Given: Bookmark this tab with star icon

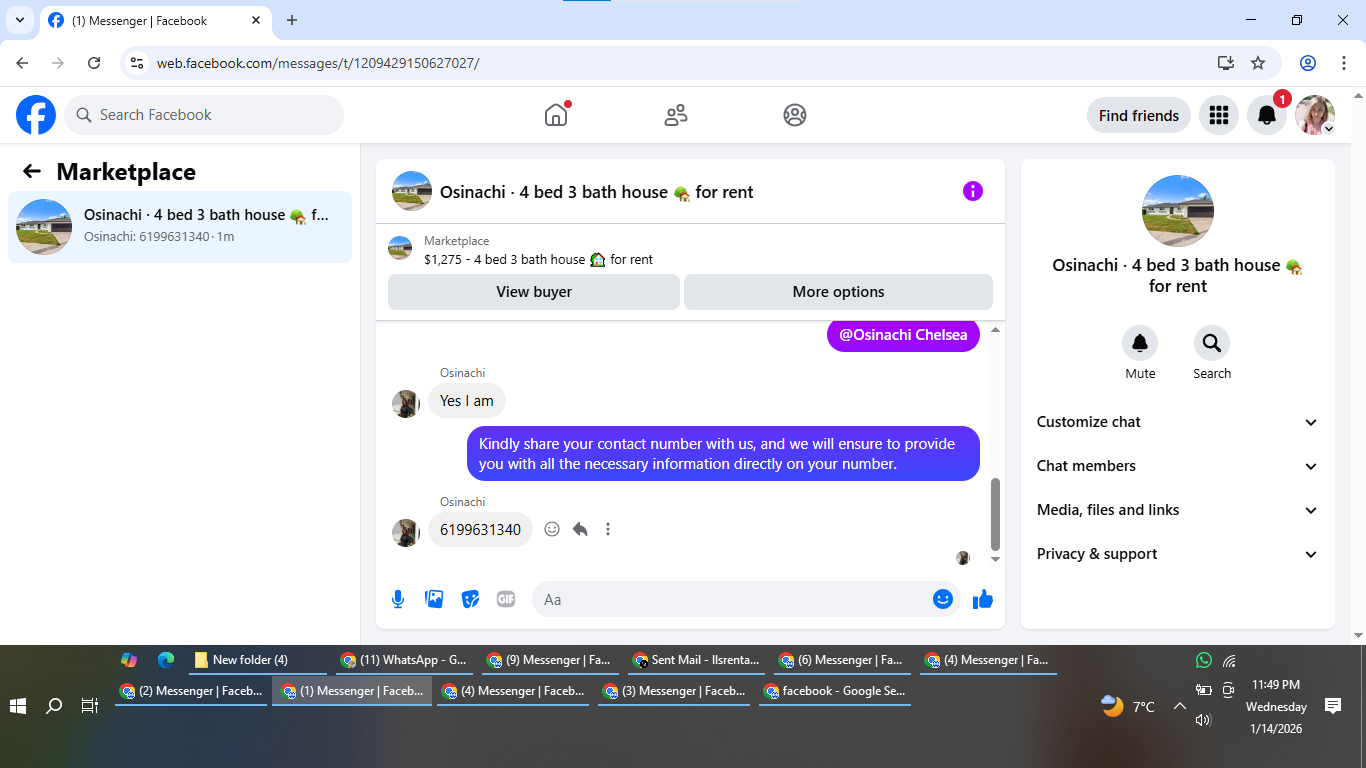Looking at the screenshot, I should (x=1258, y=63).
